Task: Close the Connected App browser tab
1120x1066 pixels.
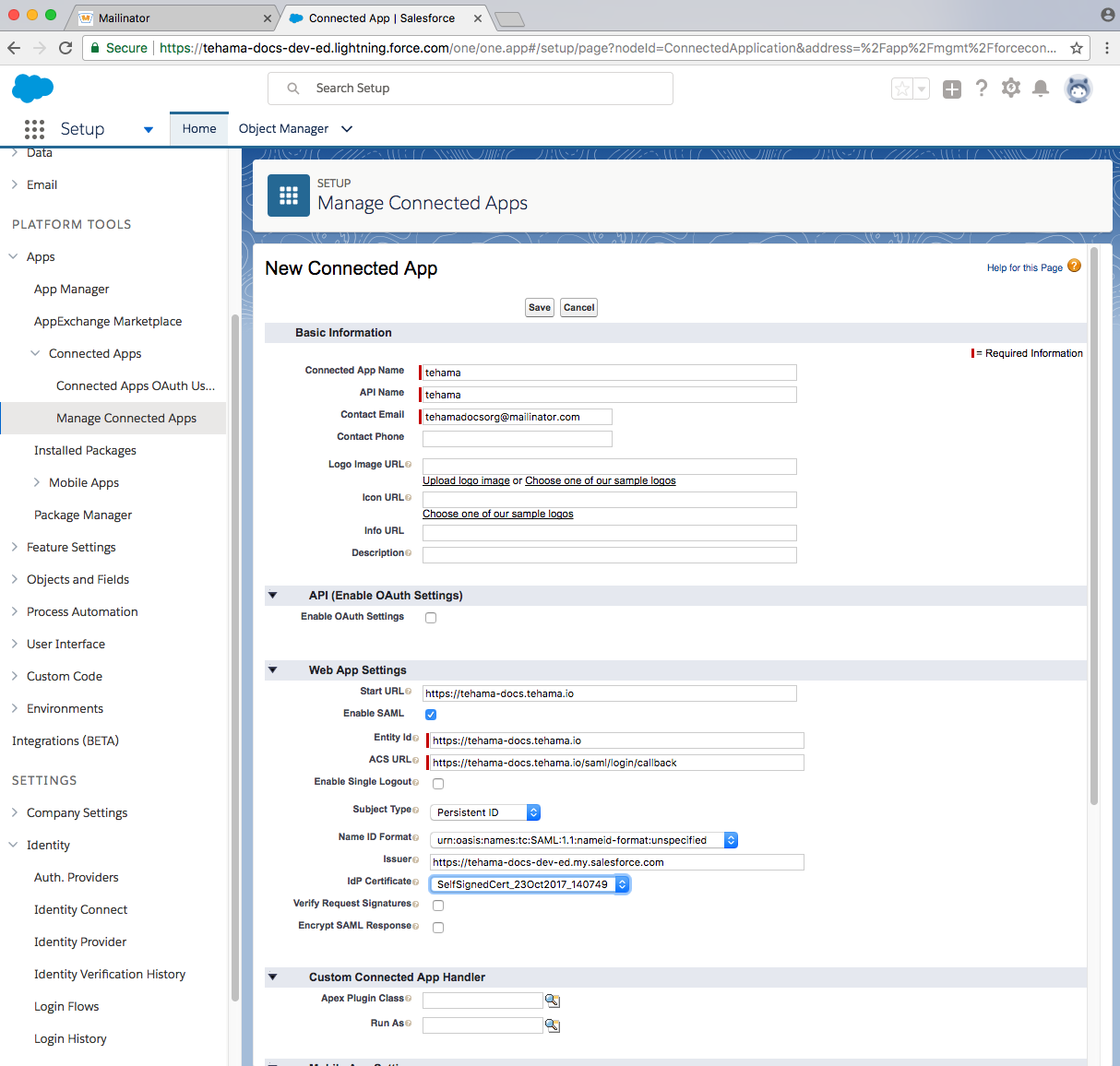Action: (x=477, y=18)
